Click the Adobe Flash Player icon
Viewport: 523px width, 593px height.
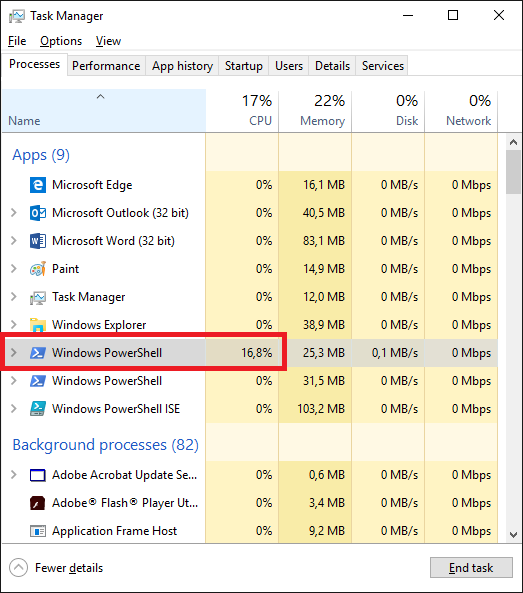(38, 503)
